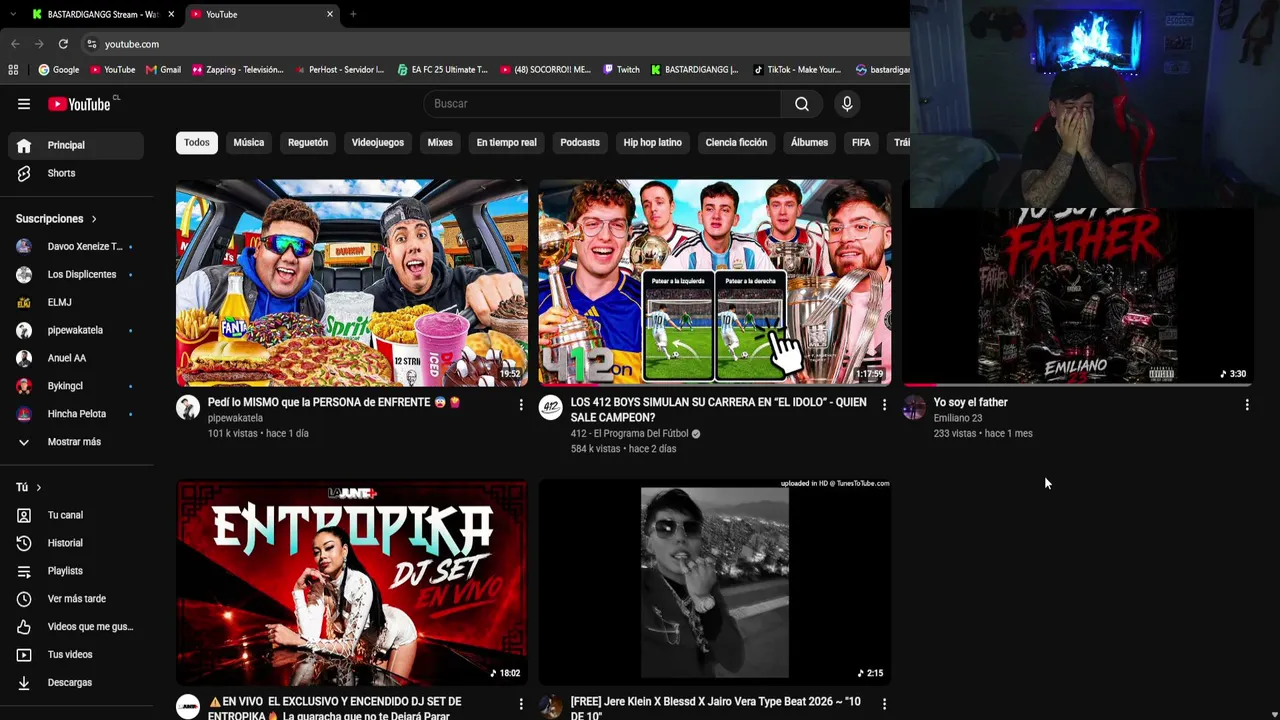Viewport: 1280px width, 720px height.
Task: Start voice search with microphone icon
Action: [x=847, y=104]
